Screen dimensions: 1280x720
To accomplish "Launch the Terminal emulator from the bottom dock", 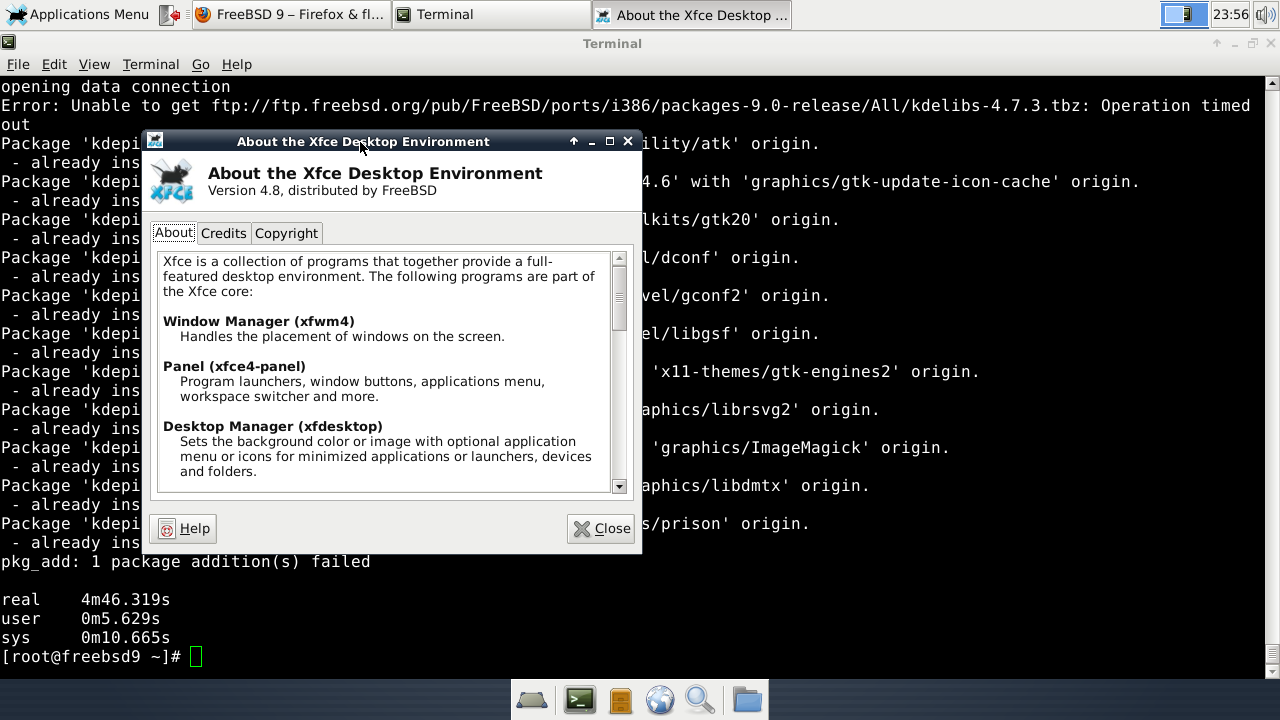I will (580, 700).
